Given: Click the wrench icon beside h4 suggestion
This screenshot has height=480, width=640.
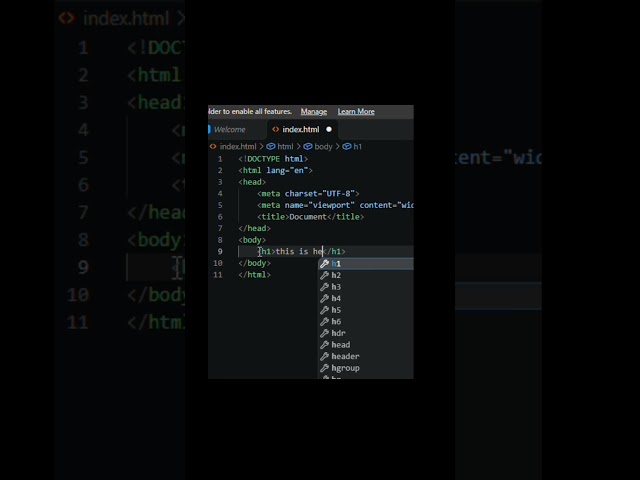Looking at the screenshot, I should (324, 298).
